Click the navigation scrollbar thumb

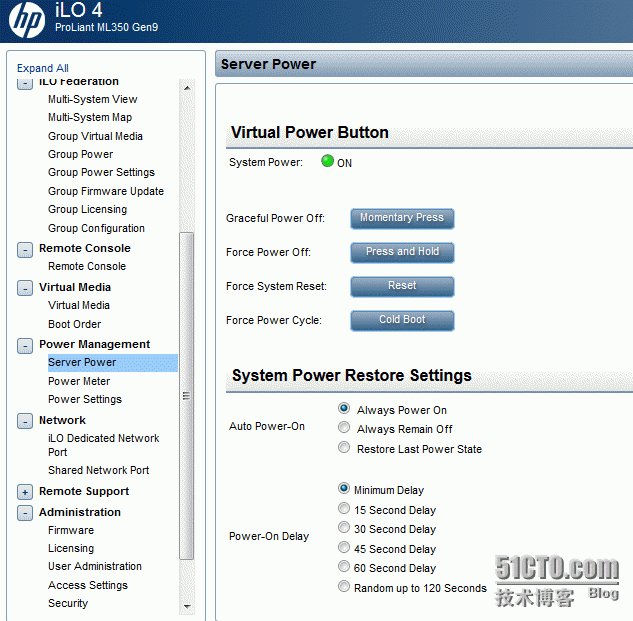click(x=187, y=396)
